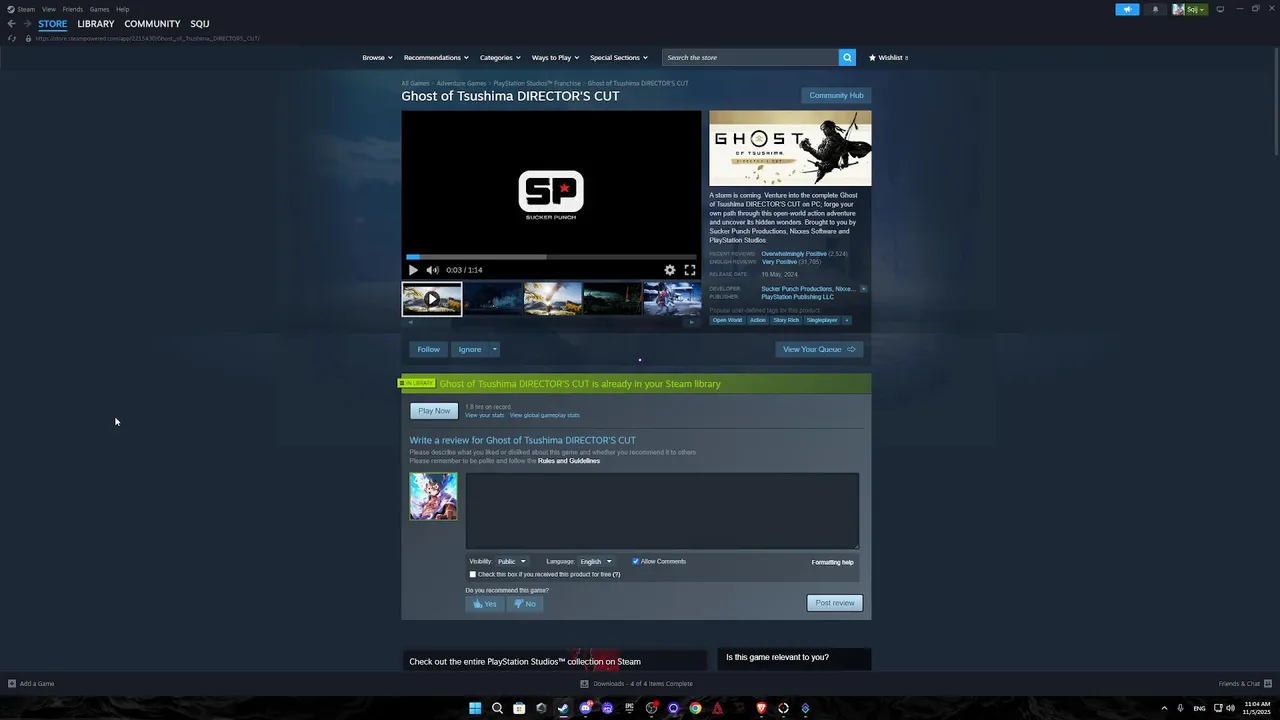Click the store search magnifier button
Screen dimensions: 1280x720
point(847,57)
